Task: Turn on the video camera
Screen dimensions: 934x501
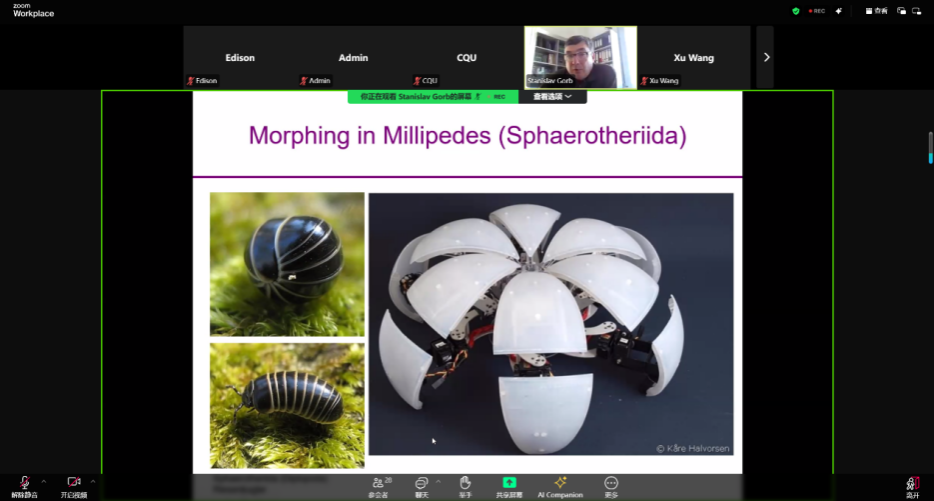Action: (74, 484)
